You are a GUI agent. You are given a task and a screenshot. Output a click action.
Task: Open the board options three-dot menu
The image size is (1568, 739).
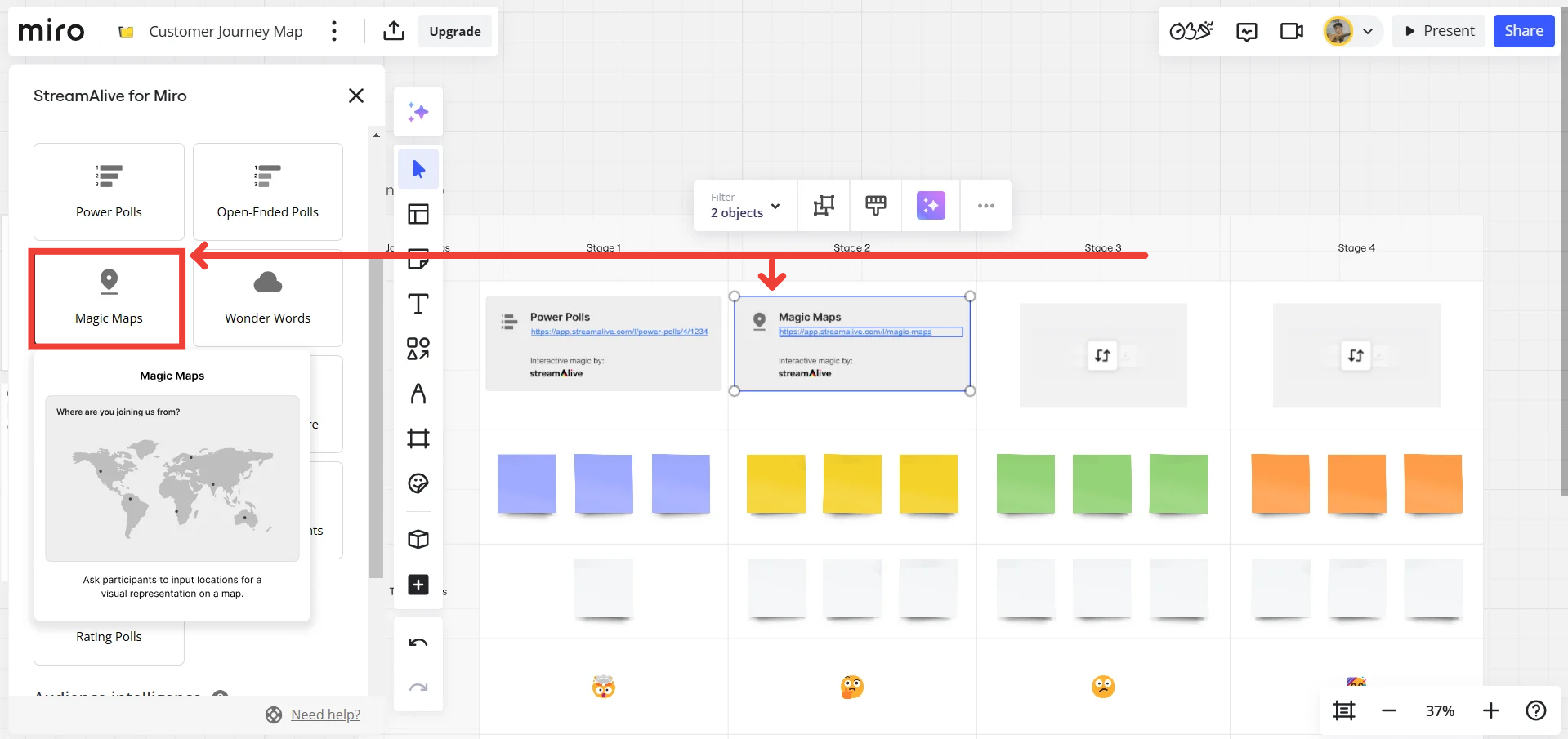[333, 31]
